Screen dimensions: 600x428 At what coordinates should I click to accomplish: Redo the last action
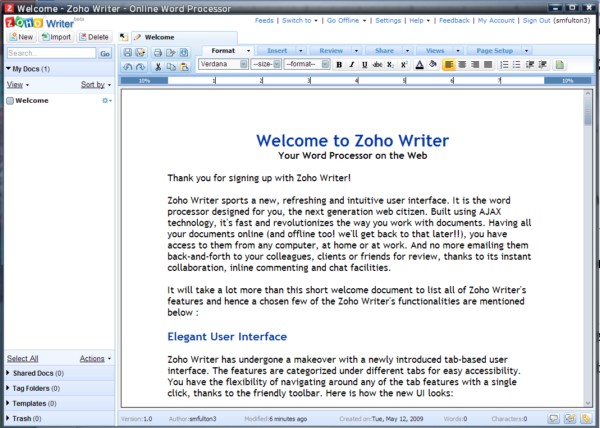[140, 67]
